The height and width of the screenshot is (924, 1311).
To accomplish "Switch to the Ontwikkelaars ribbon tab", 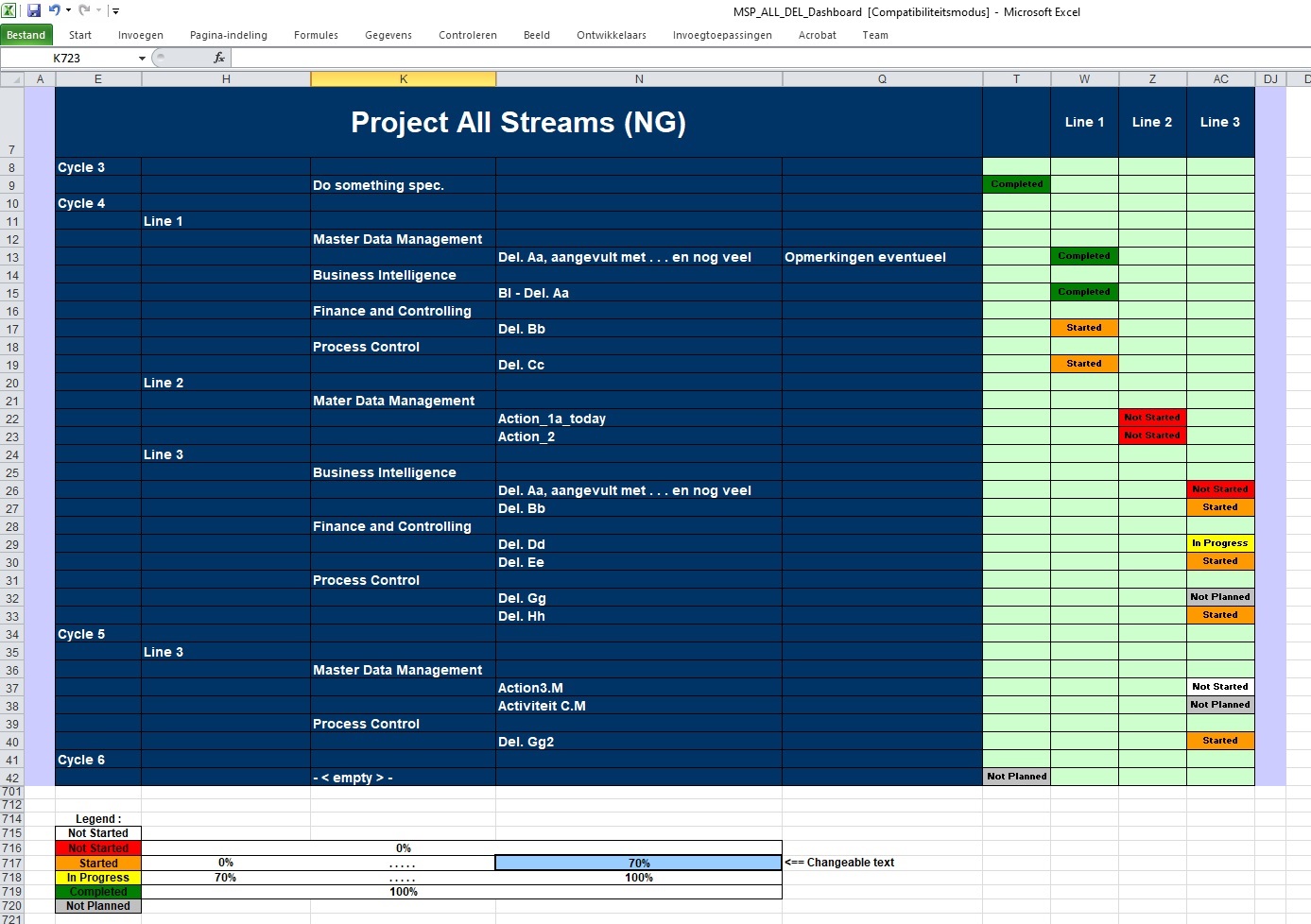I will (x=611, y=35).
